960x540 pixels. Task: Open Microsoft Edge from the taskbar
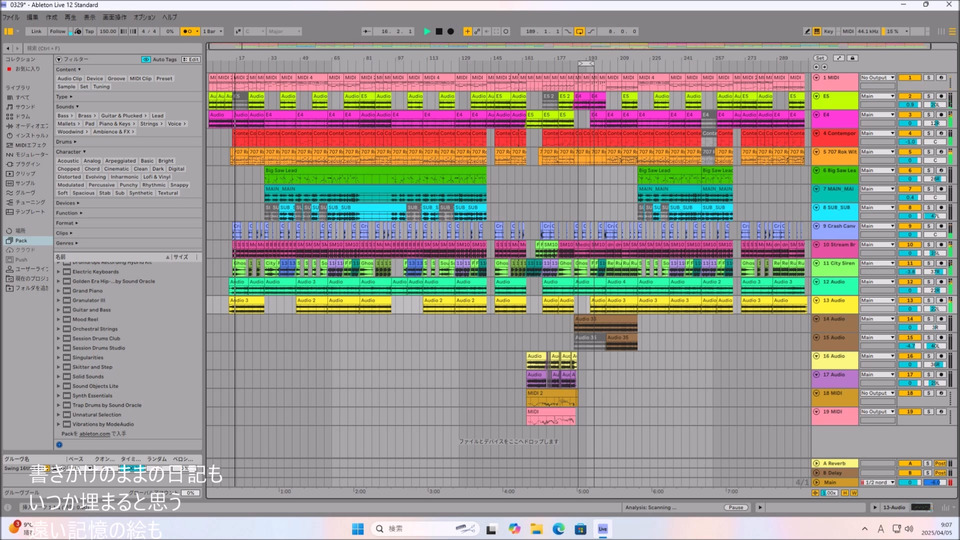[x=558, y=528]
